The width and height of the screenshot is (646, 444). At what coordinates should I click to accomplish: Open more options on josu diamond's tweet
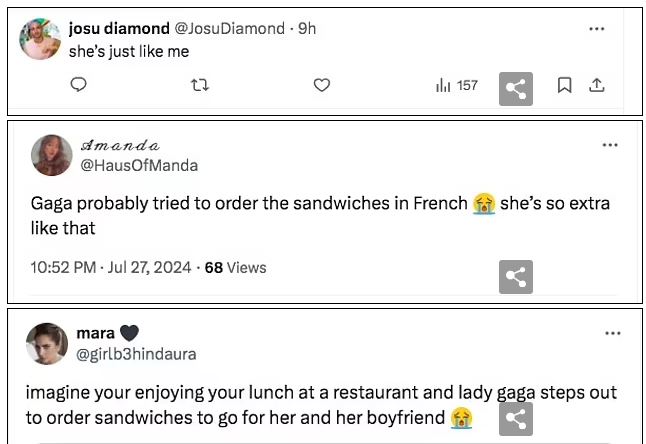pyautogui.click(x=597, y=29)
